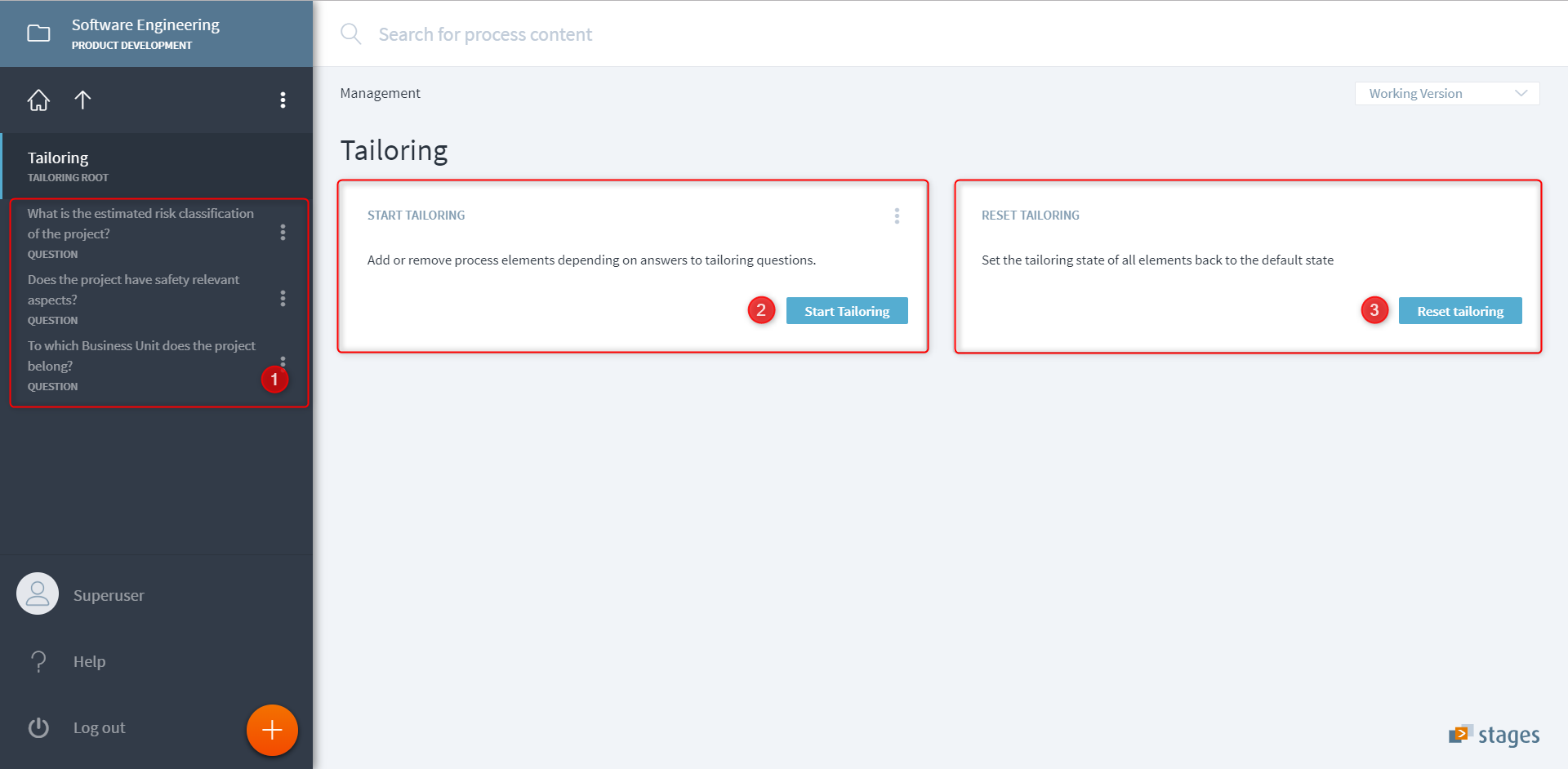Expand the Working Version dropdown
1568x769 pixels.
coord(1446,94)
